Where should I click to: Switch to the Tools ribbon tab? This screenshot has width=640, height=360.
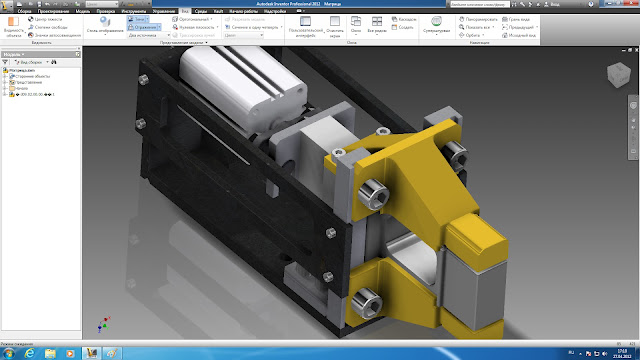pyautogui.click(x=133, y=11)
